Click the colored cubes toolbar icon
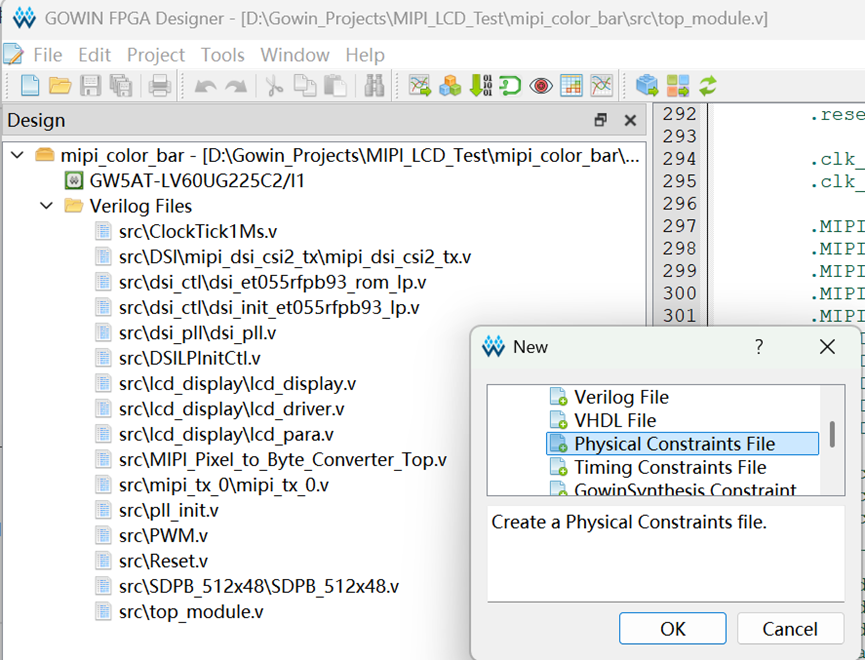Image resolution: width=865 pixels, height=660 pixels. [450, 86]
